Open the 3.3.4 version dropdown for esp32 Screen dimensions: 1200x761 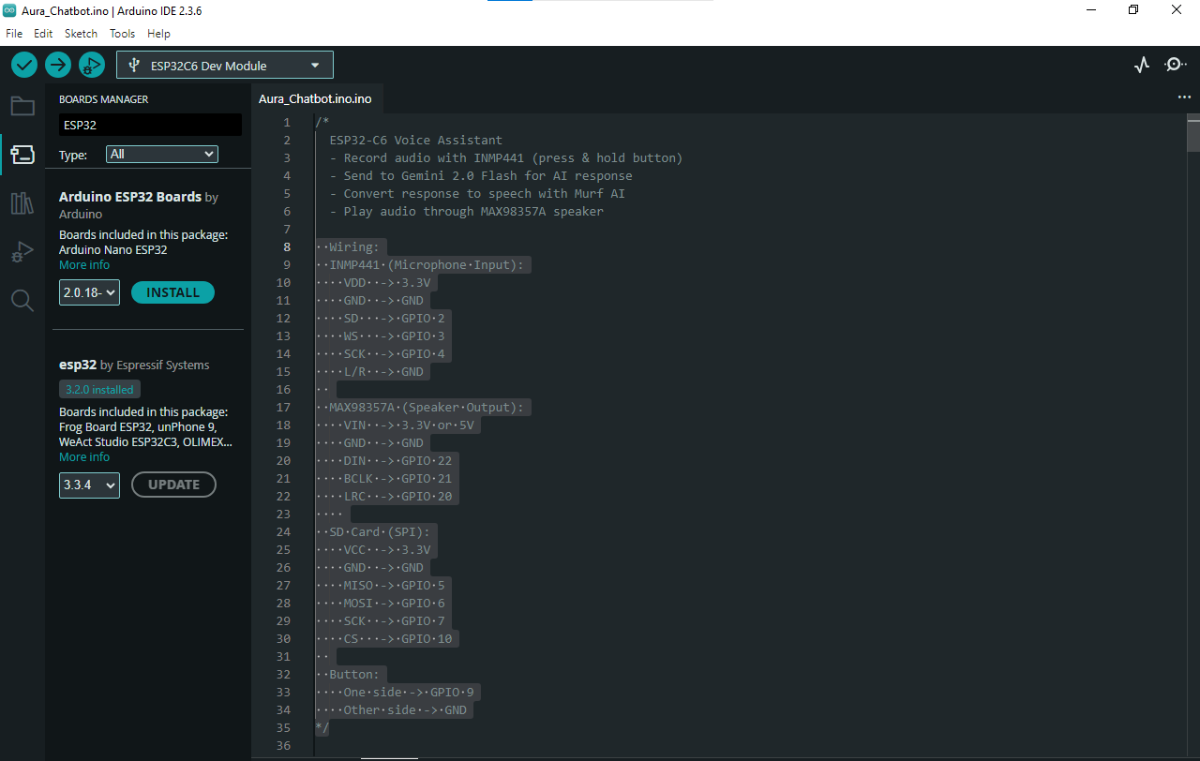89,485
